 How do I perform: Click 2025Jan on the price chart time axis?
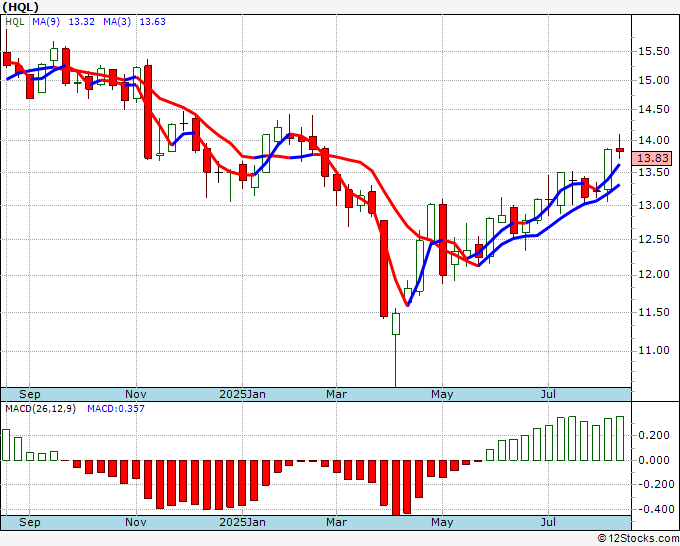pyautogui.click(x=242, y=394)
